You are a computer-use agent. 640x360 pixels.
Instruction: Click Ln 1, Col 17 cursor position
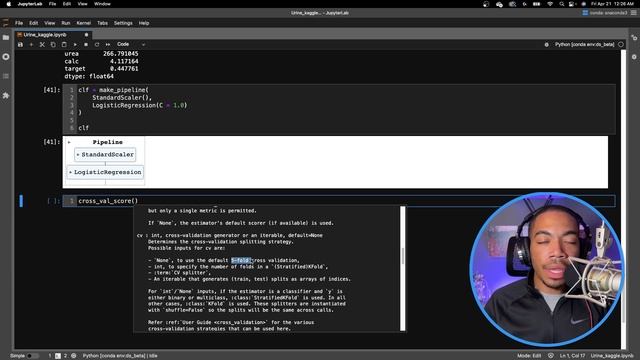point(572,356)
